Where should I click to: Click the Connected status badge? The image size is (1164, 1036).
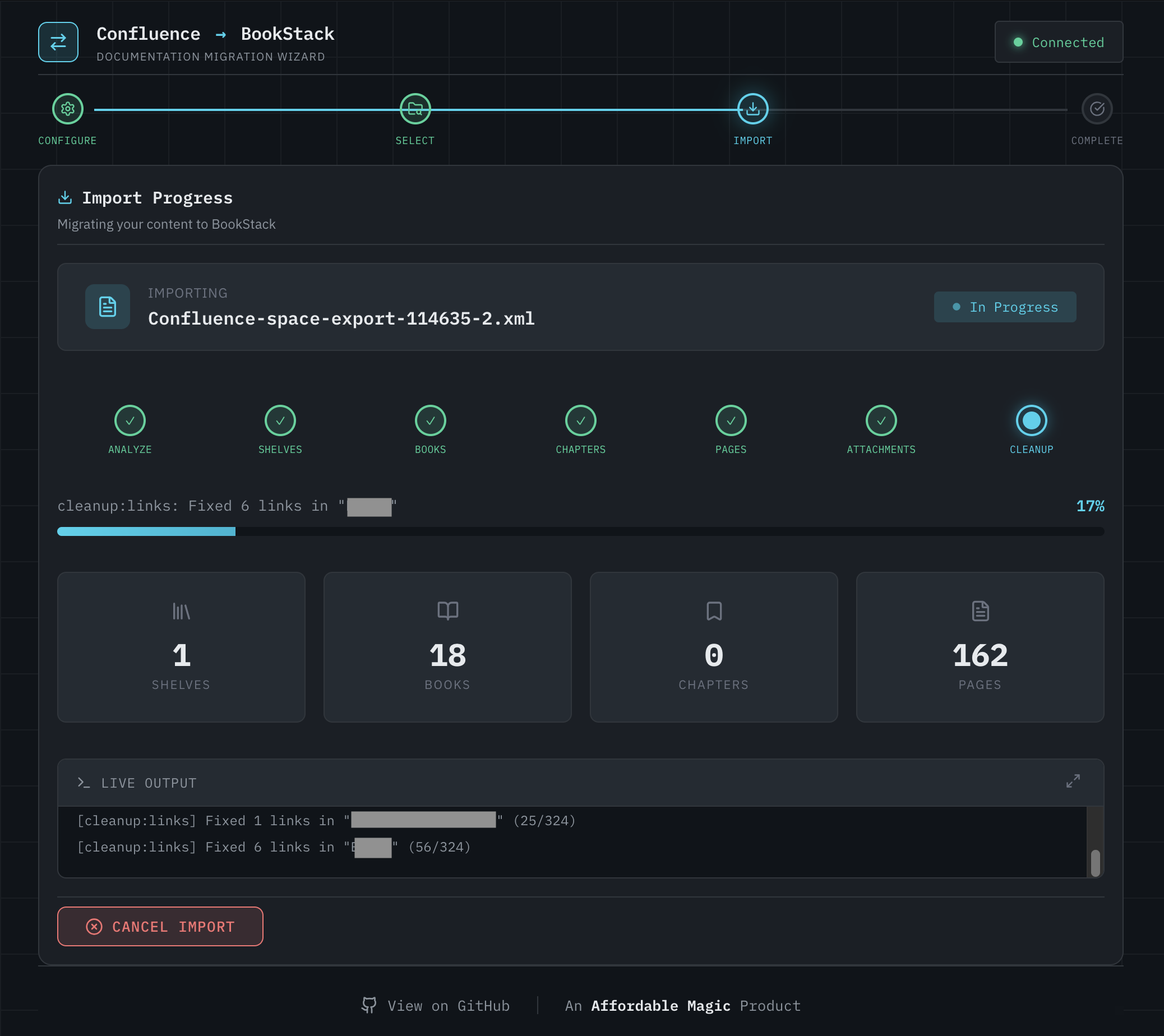(1059, 42)
